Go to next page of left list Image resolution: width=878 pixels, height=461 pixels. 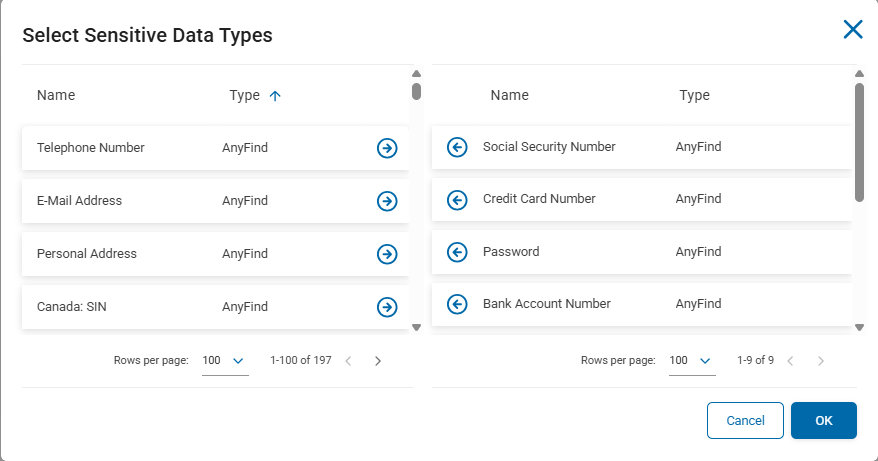tap(378, 361)
